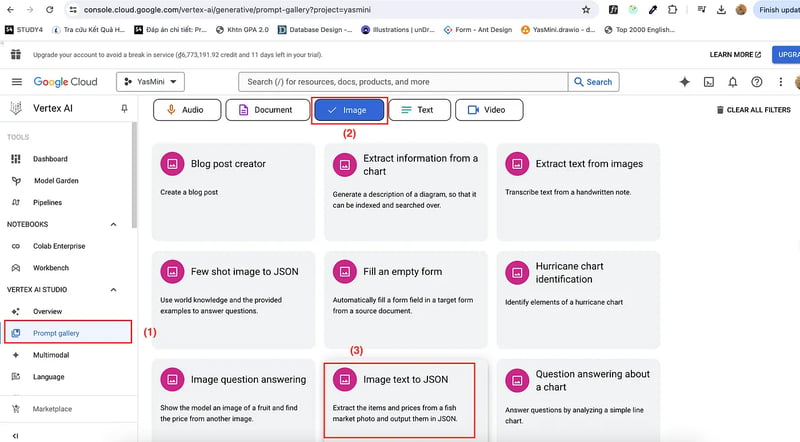Screen dimensions: 800x442
Task: Collapse the Notebooks section
Action: coord(113,225)
